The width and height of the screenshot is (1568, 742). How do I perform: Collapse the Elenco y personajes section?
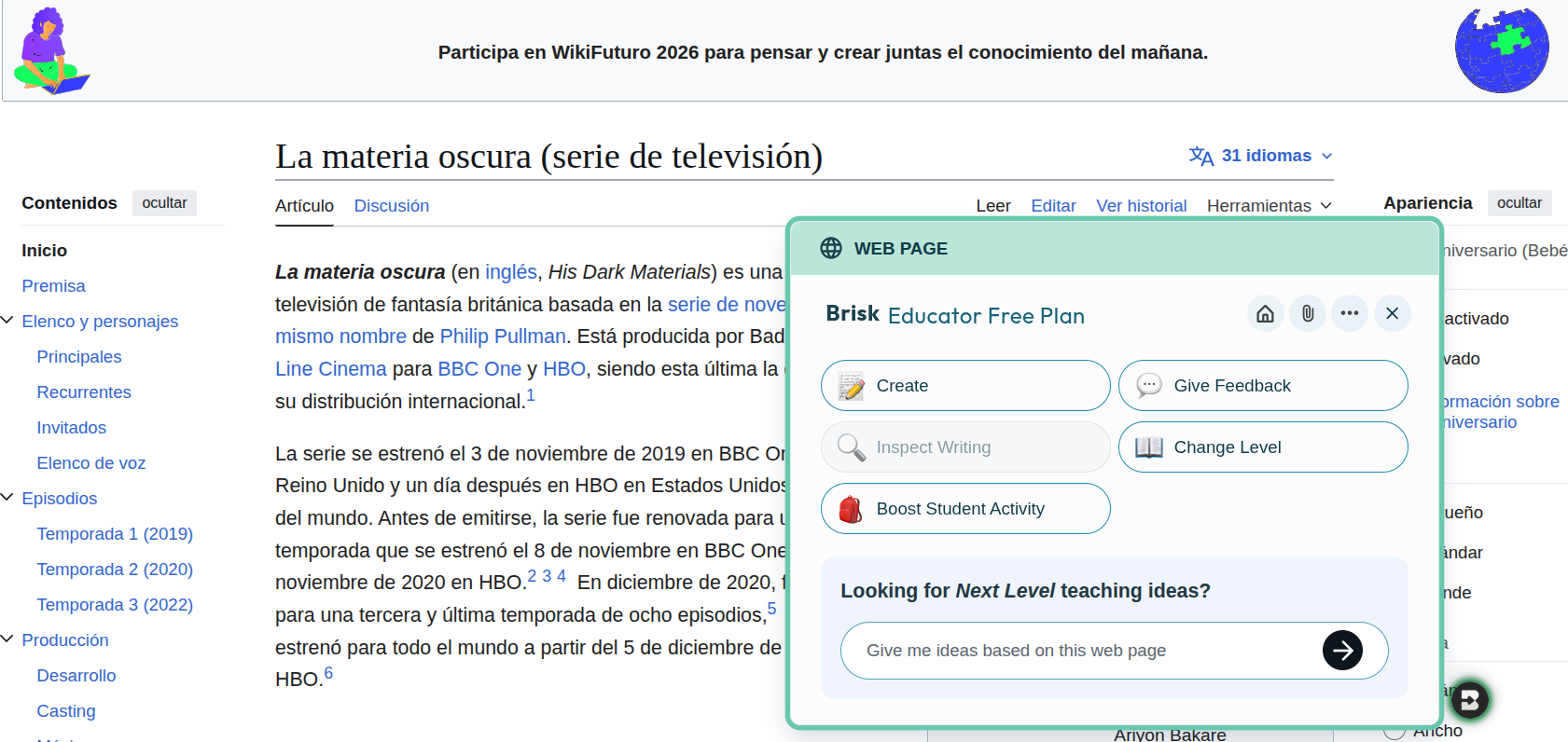point(7,321)
